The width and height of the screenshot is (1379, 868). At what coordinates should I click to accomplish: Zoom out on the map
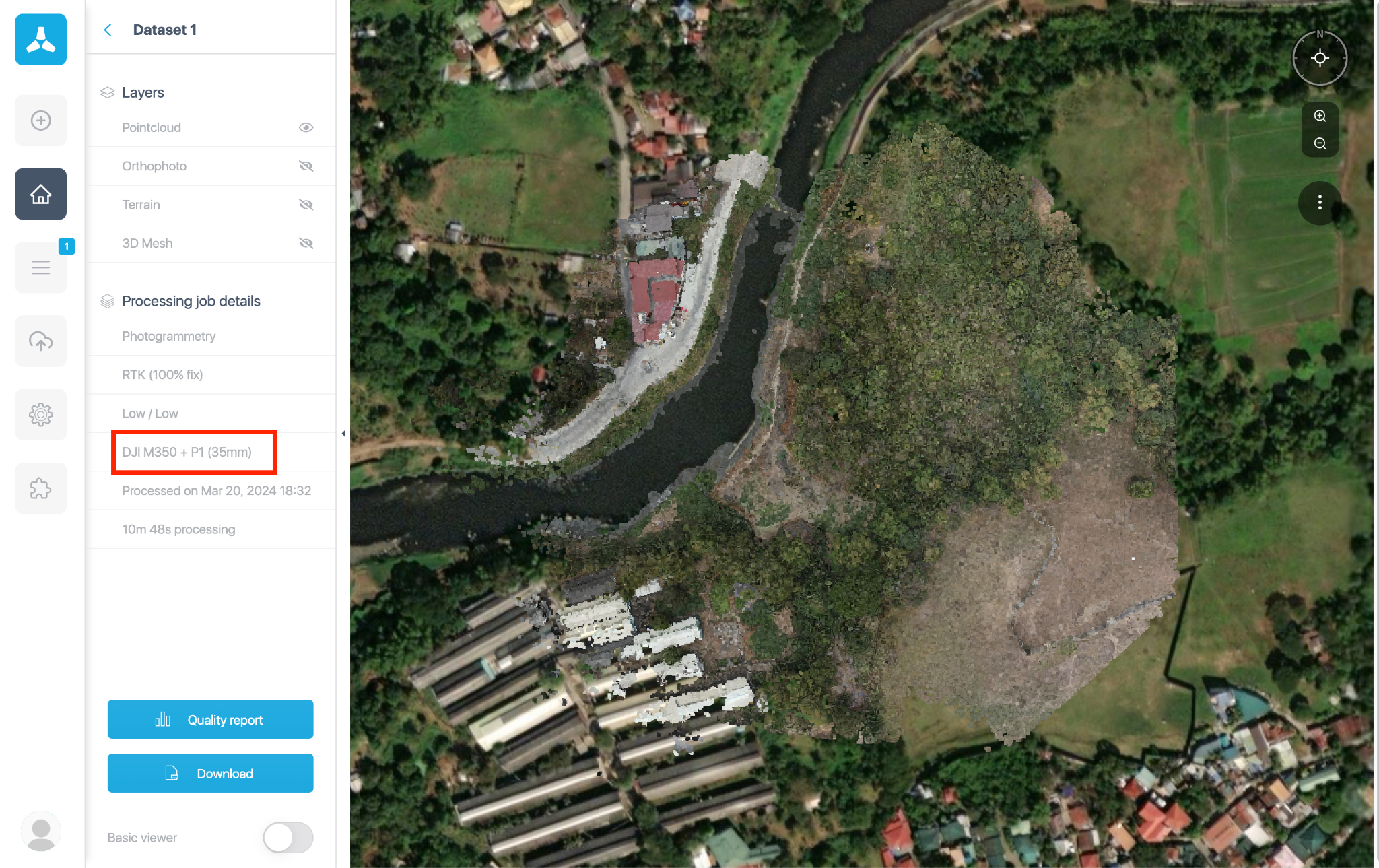[1320, 143]
